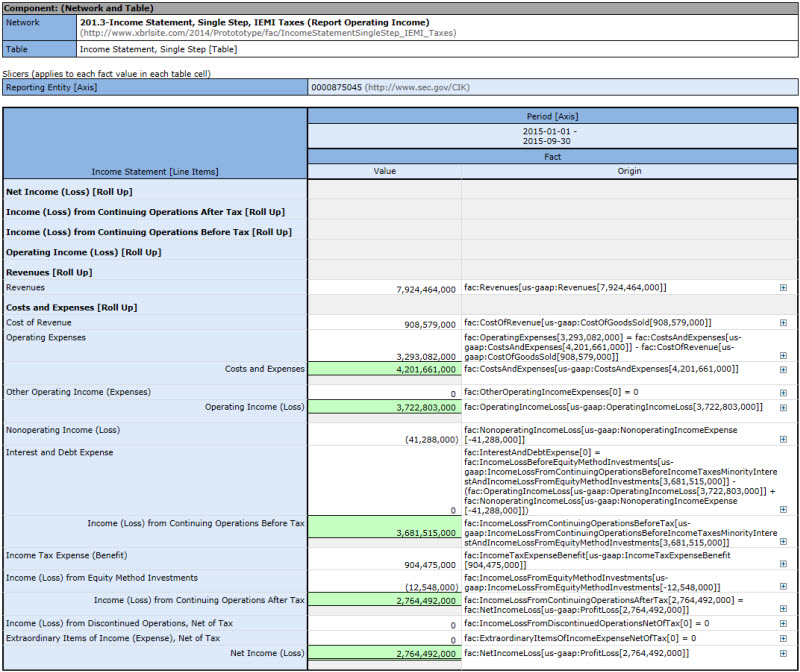Screen dimensions: 800x672
Task: Click Income (Loss) from Equity Method Investments label
Action: [102, 578]
